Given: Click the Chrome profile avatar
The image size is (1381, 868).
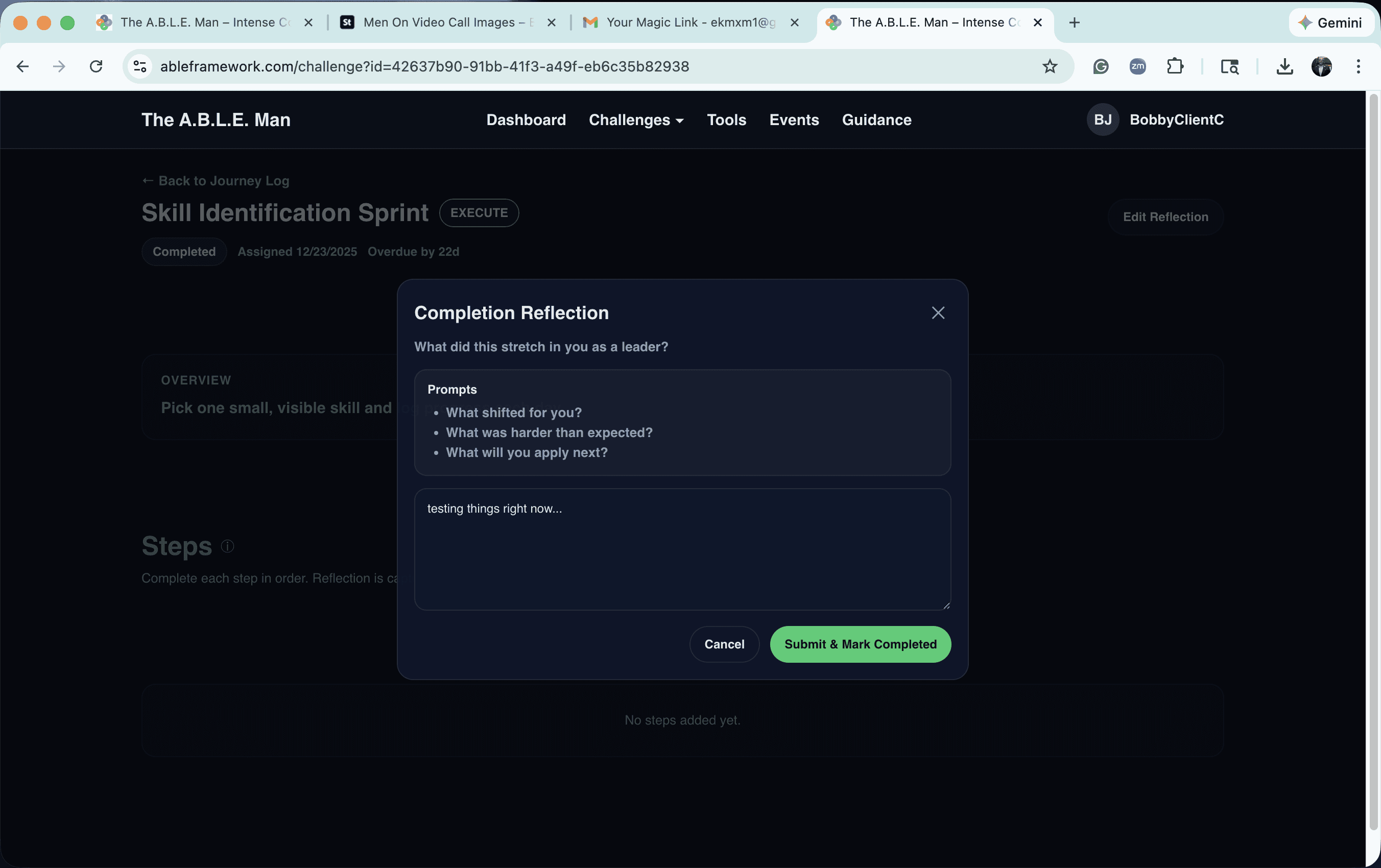Looking at the screenshot, I should pyautogui.click(x=1321, y=66).
